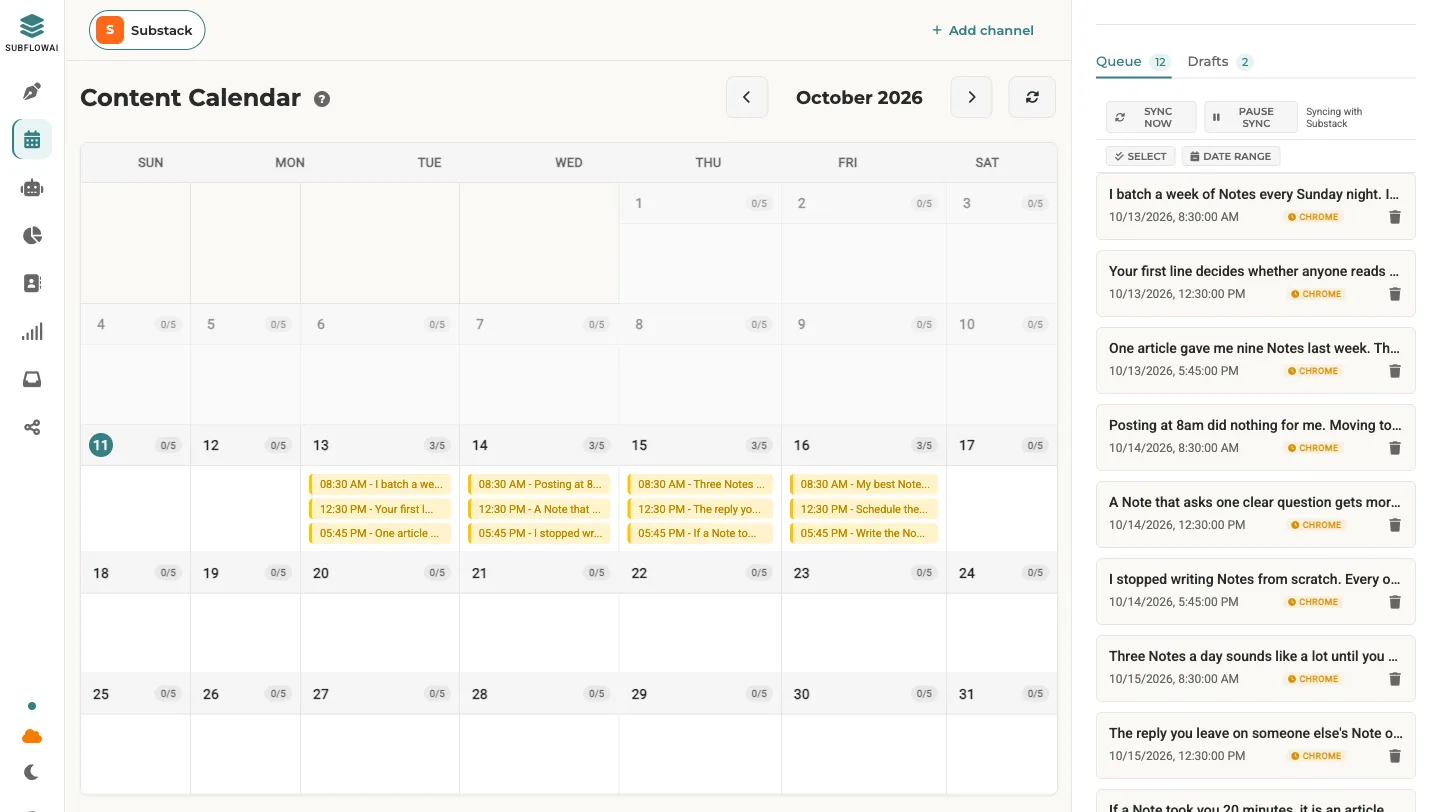Screen dimensions: 1440x812
Task: Open the inbox tray icon in sidebar
Action: 32,379
